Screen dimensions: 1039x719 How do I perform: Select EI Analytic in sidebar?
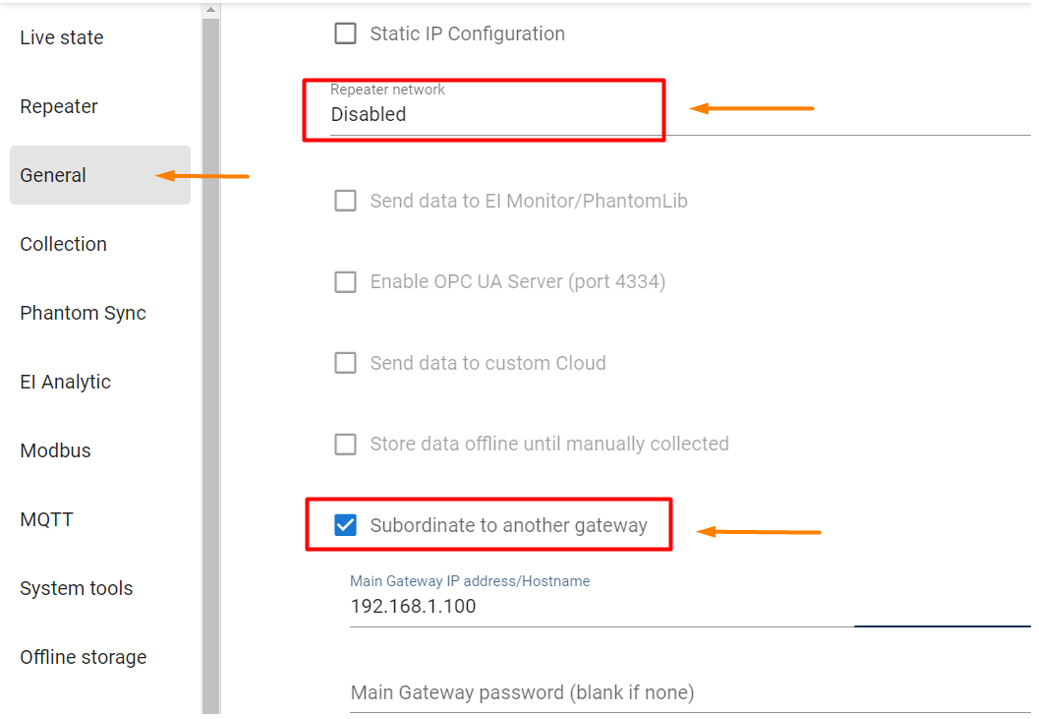65,382
